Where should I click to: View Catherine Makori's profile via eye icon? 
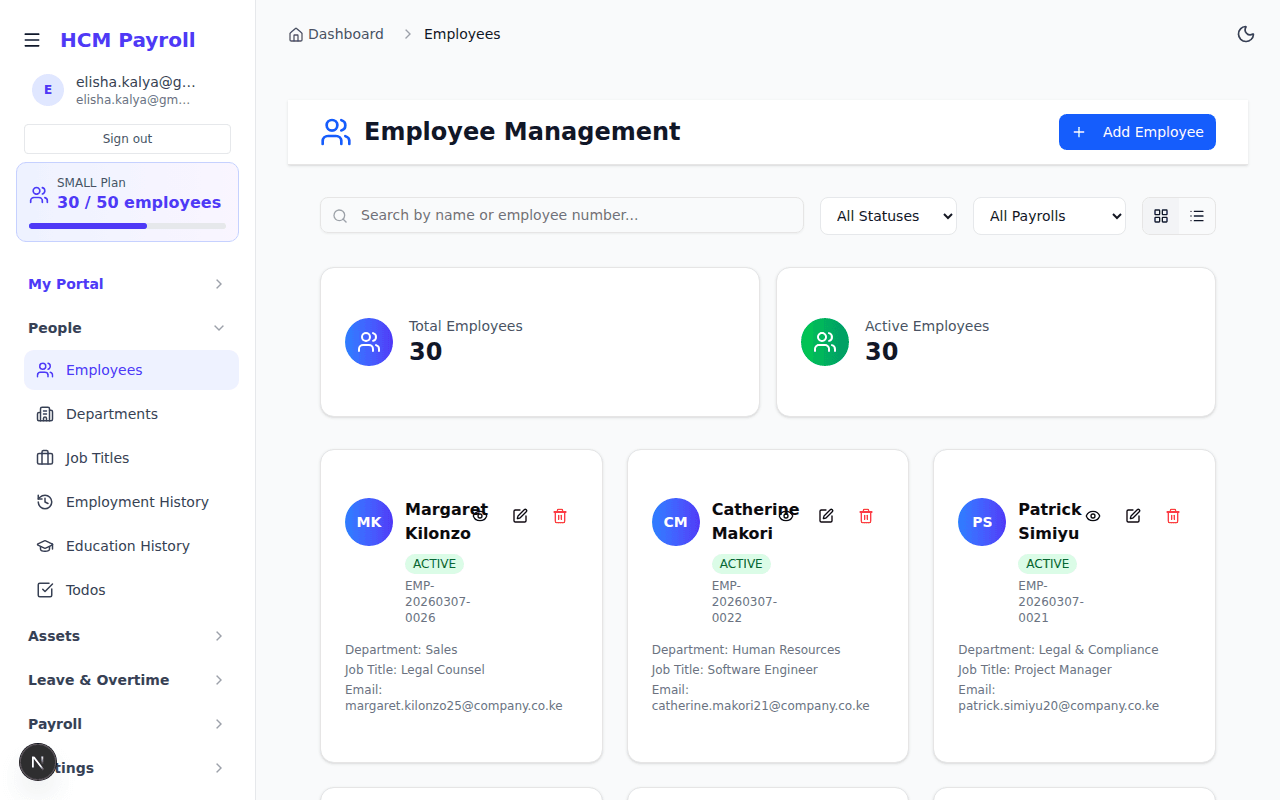tap(786, 514)
